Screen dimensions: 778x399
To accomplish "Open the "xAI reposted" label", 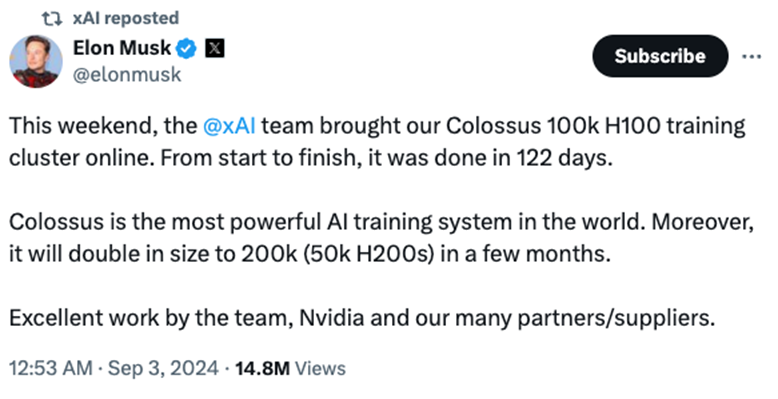I will point(126,18).
